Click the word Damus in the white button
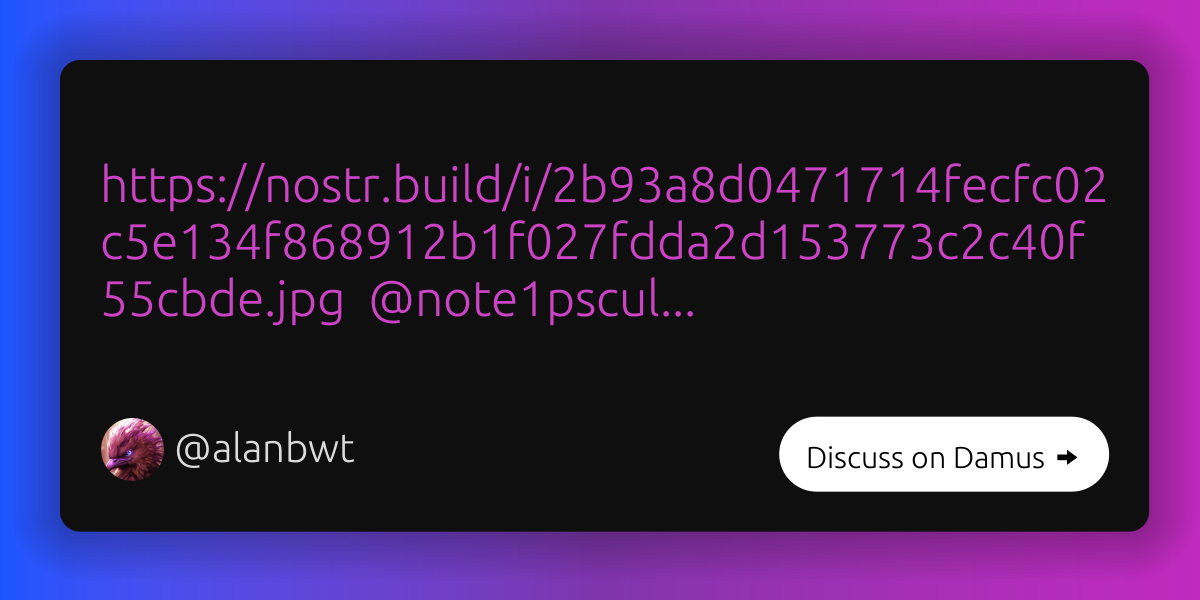Viewport: 1200px width, 600px height. pyautogui.click(x=998, y=458)
